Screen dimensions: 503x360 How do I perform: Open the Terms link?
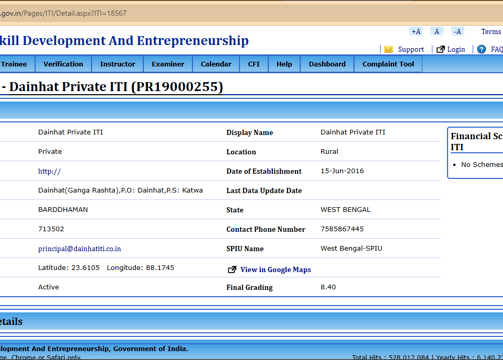coord(491,31)
